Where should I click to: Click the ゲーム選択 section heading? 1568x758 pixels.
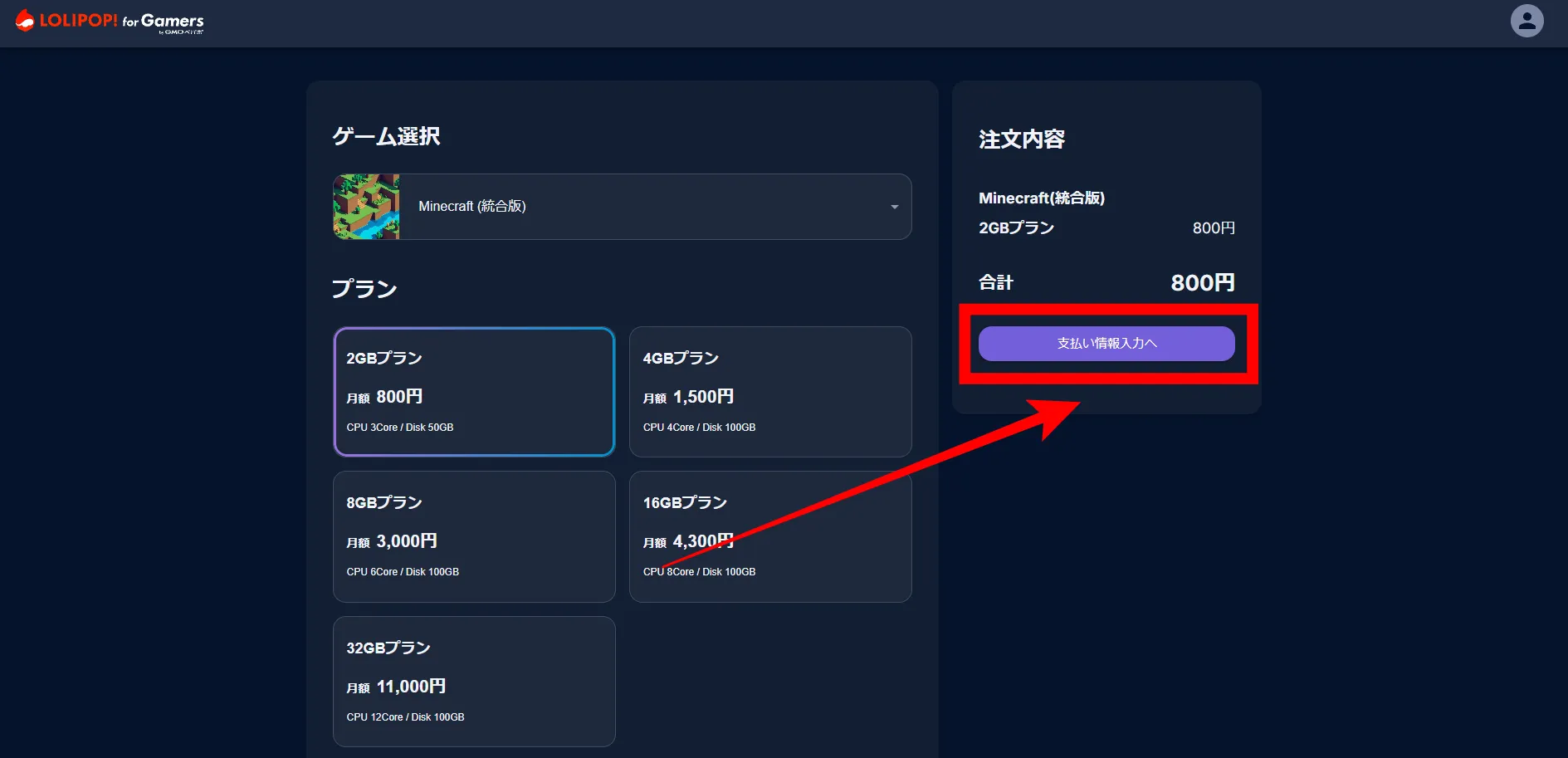point(386,136)
